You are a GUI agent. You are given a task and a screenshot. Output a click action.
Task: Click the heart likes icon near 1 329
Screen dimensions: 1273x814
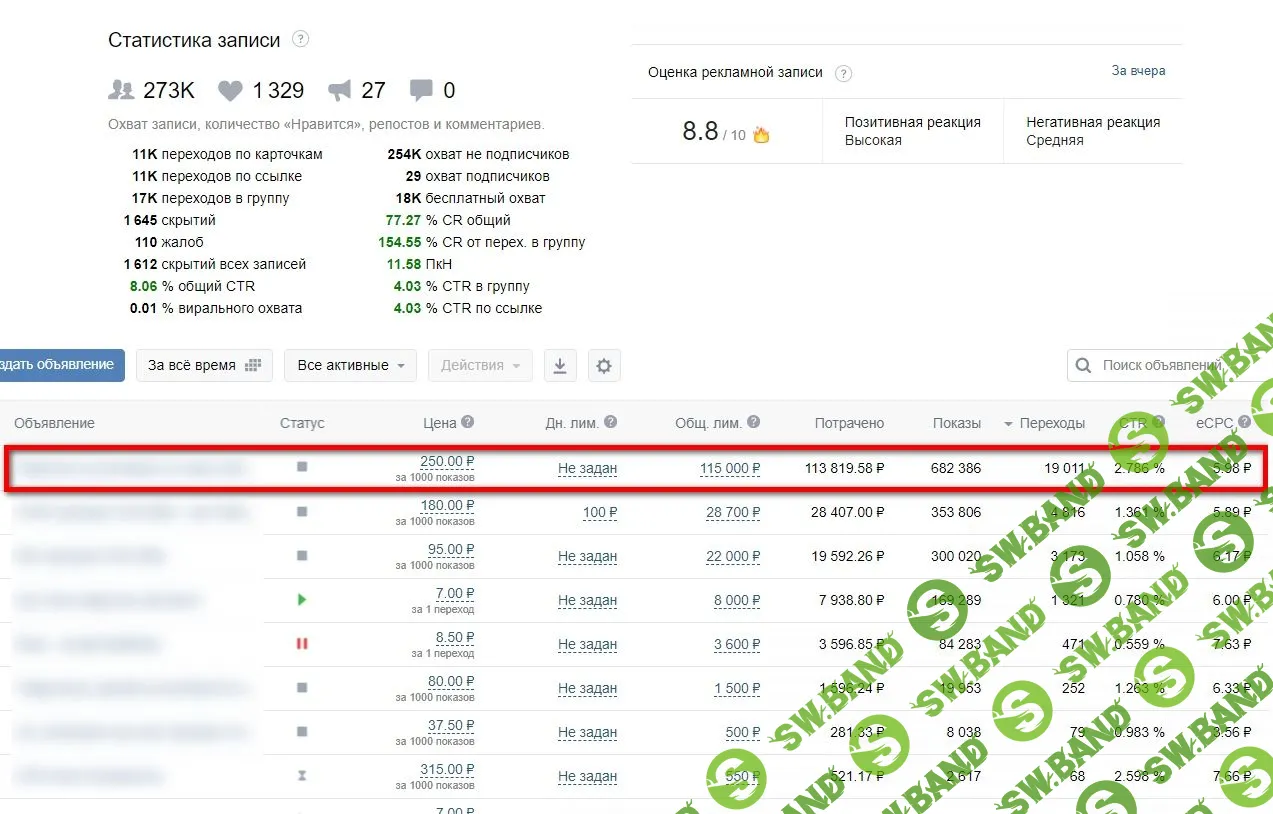coord(230,91)
